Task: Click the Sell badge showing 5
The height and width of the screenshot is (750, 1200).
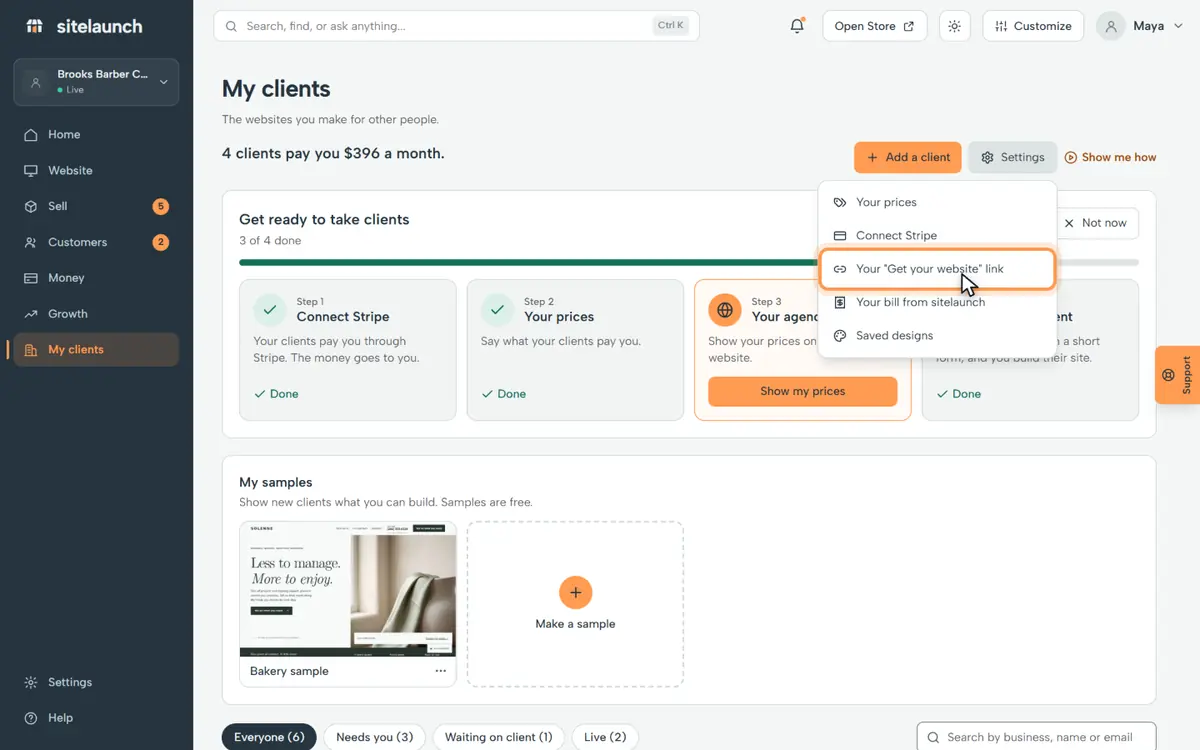Action: click(x=161, y=207)
